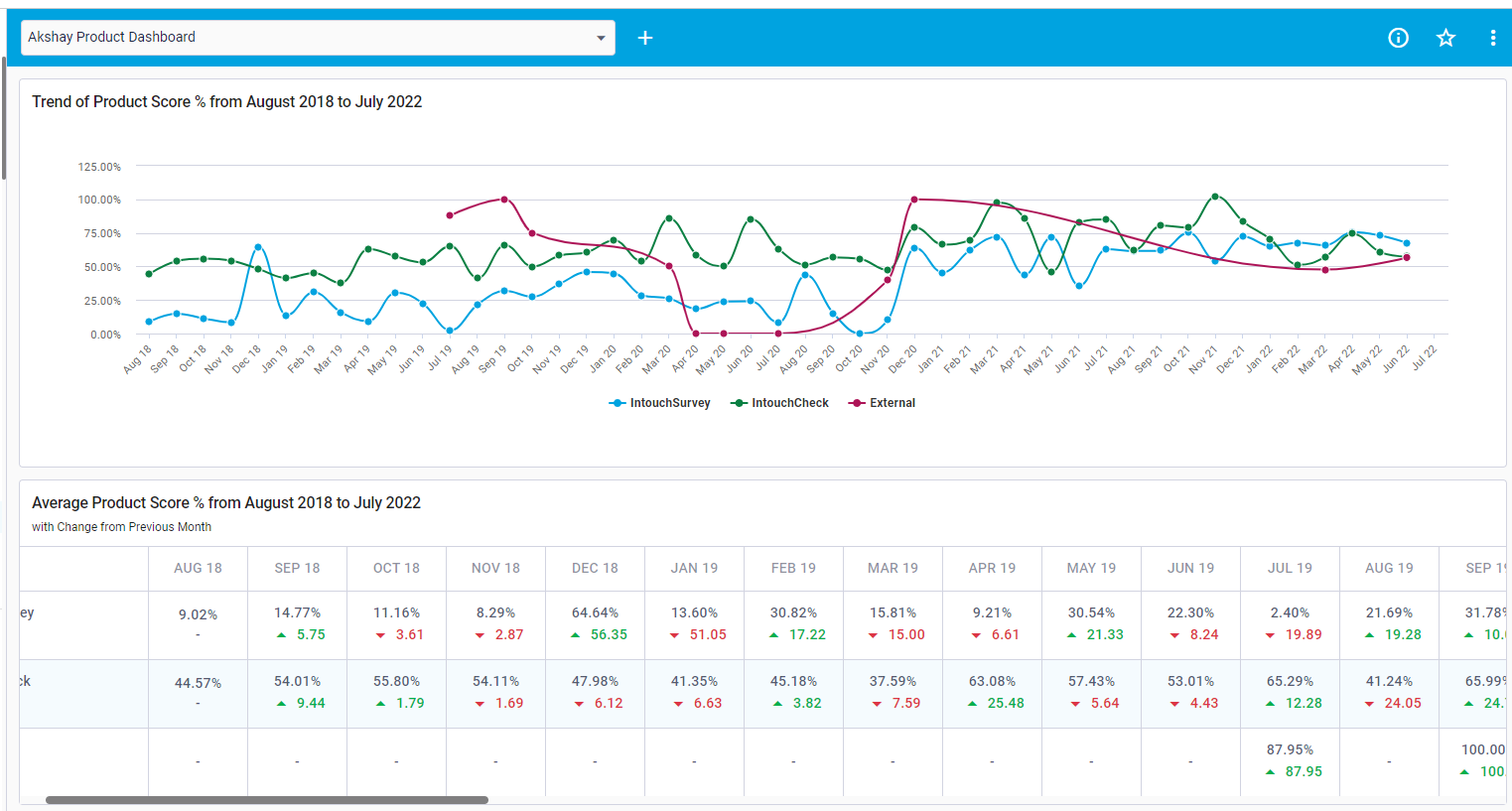Viewport: 1512px width, 811px height.
Task: Click the 64.64% cell in DEC 18
Action: [595, 612]
